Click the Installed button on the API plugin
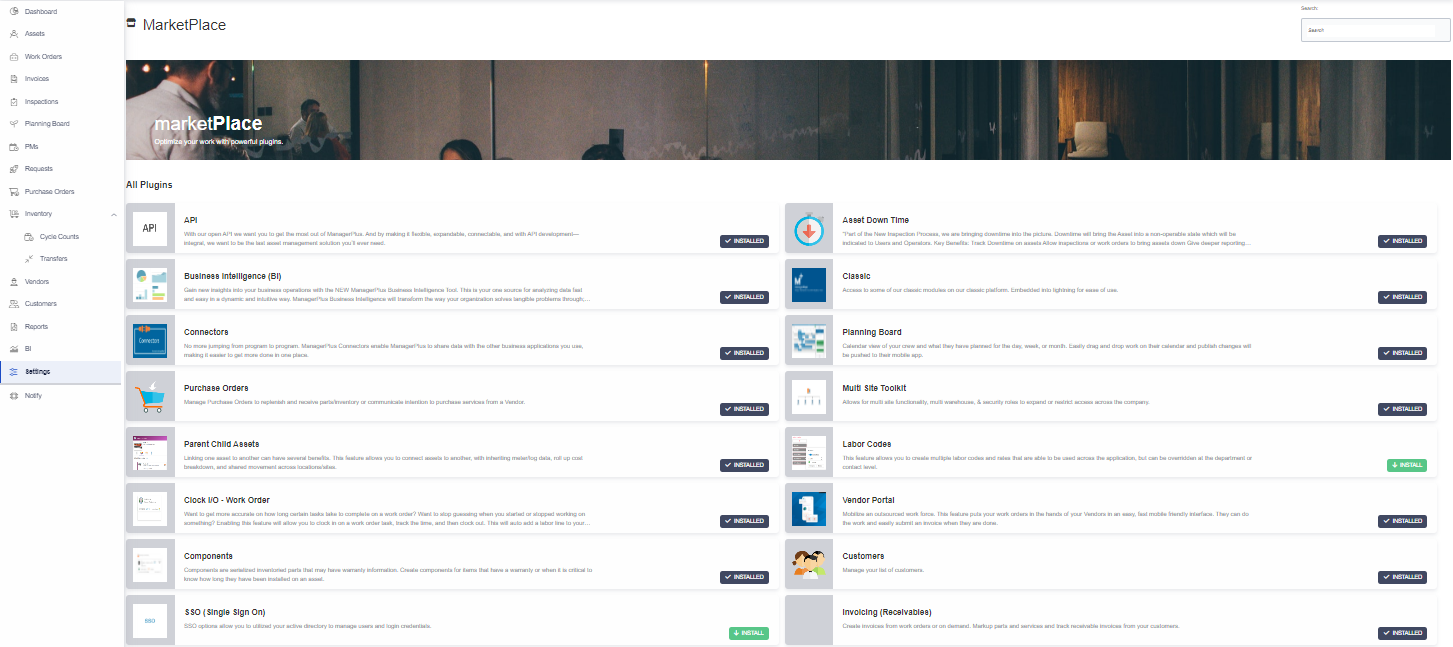This screenshot has height=647, width=1453. click(x=744, y=241)
